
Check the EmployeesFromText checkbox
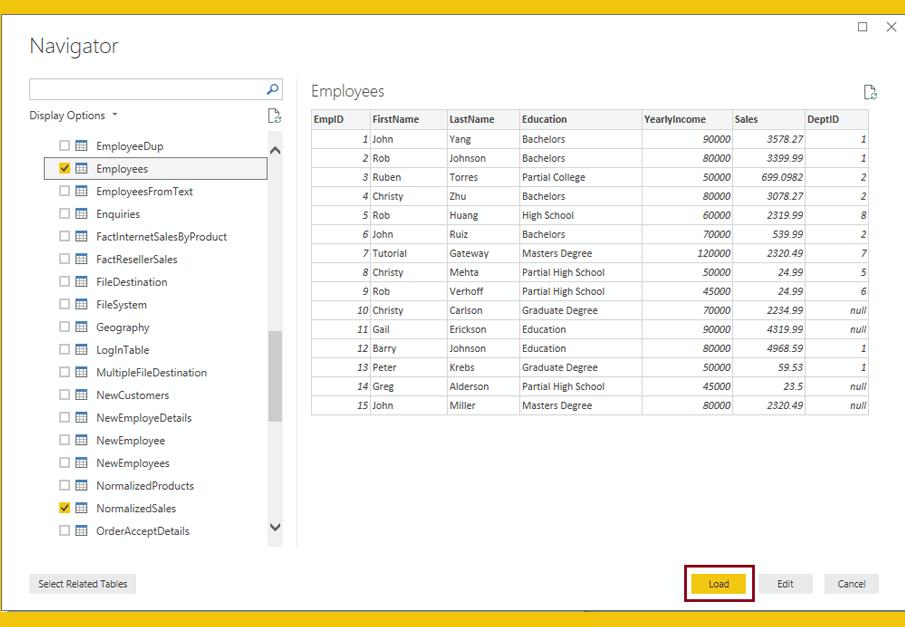65,191
